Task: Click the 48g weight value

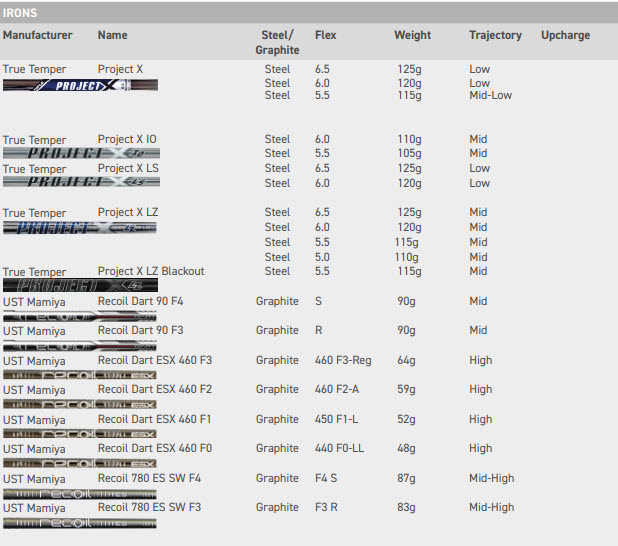Action: [x=406, y=448]
